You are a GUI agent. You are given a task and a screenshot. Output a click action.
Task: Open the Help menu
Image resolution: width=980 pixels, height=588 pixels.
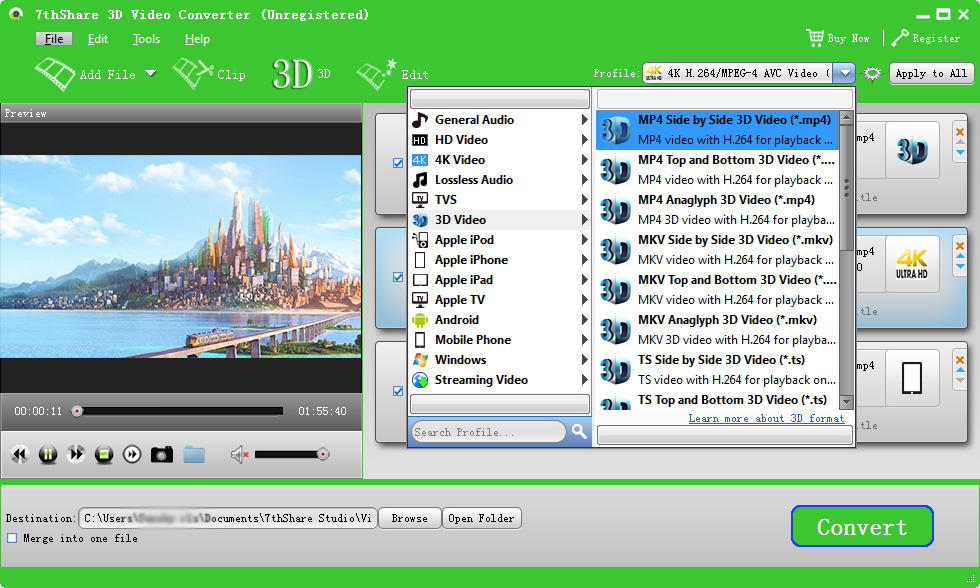pos(197,39)
